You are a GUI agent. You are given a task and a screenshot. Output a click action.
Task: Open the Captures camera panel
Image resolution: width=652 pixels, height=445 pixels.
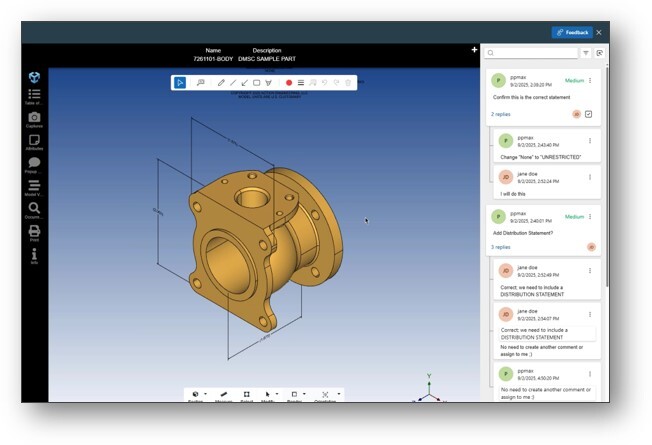point(34,119)
